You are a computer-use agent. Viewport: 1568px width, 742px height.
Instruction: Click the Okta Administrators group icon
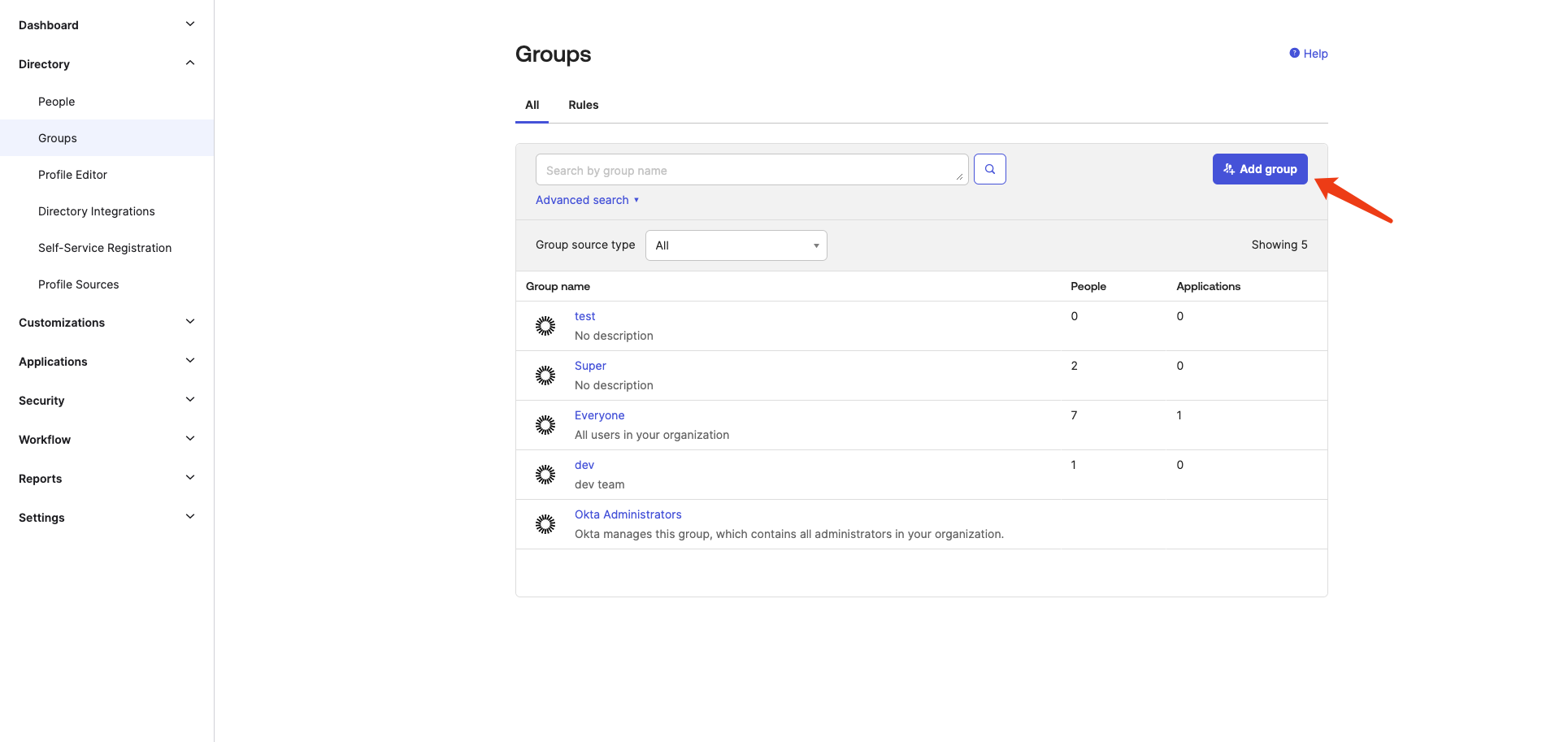coord(545,524)
